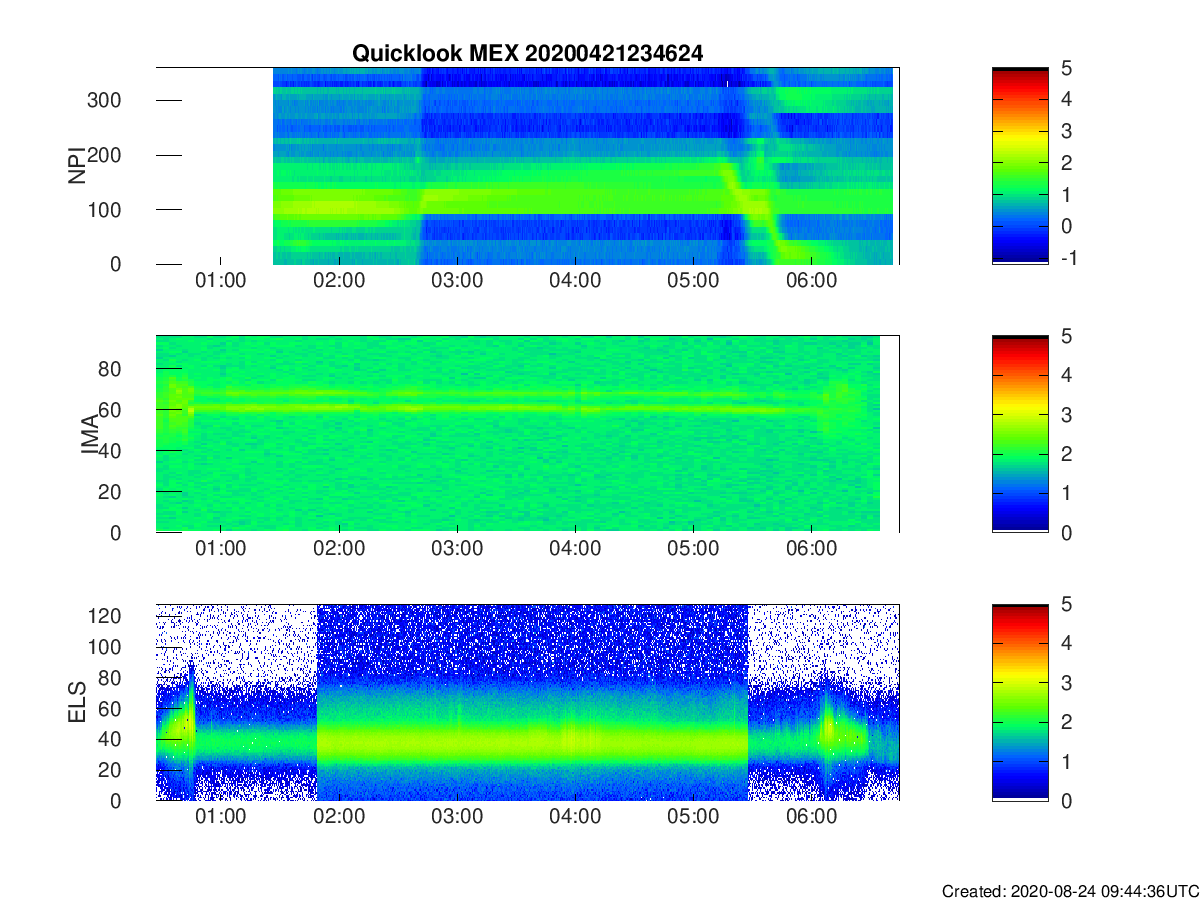This screenshot has height=900, width=1200.
Task: Click the 01:00 label under ELS plot
Action: tap(220, 817)
